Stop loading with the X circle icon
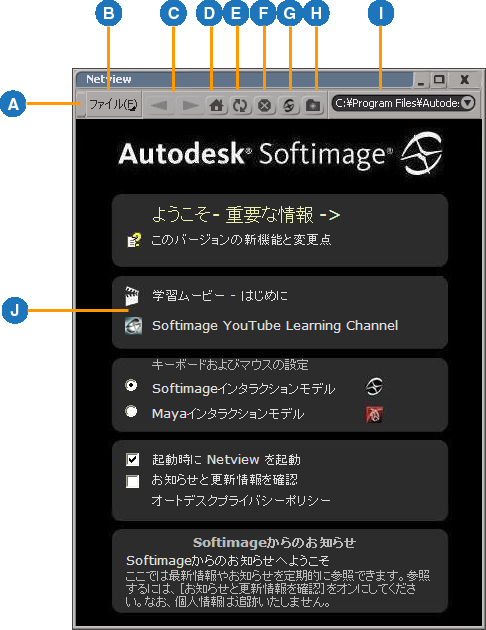The height and width of the screenshot is (630, 486). coord(264,106)
